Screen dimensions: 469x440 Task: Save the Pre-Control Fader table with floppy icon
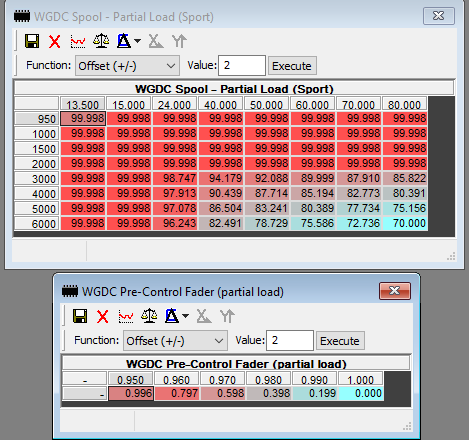tap(80, 316)
